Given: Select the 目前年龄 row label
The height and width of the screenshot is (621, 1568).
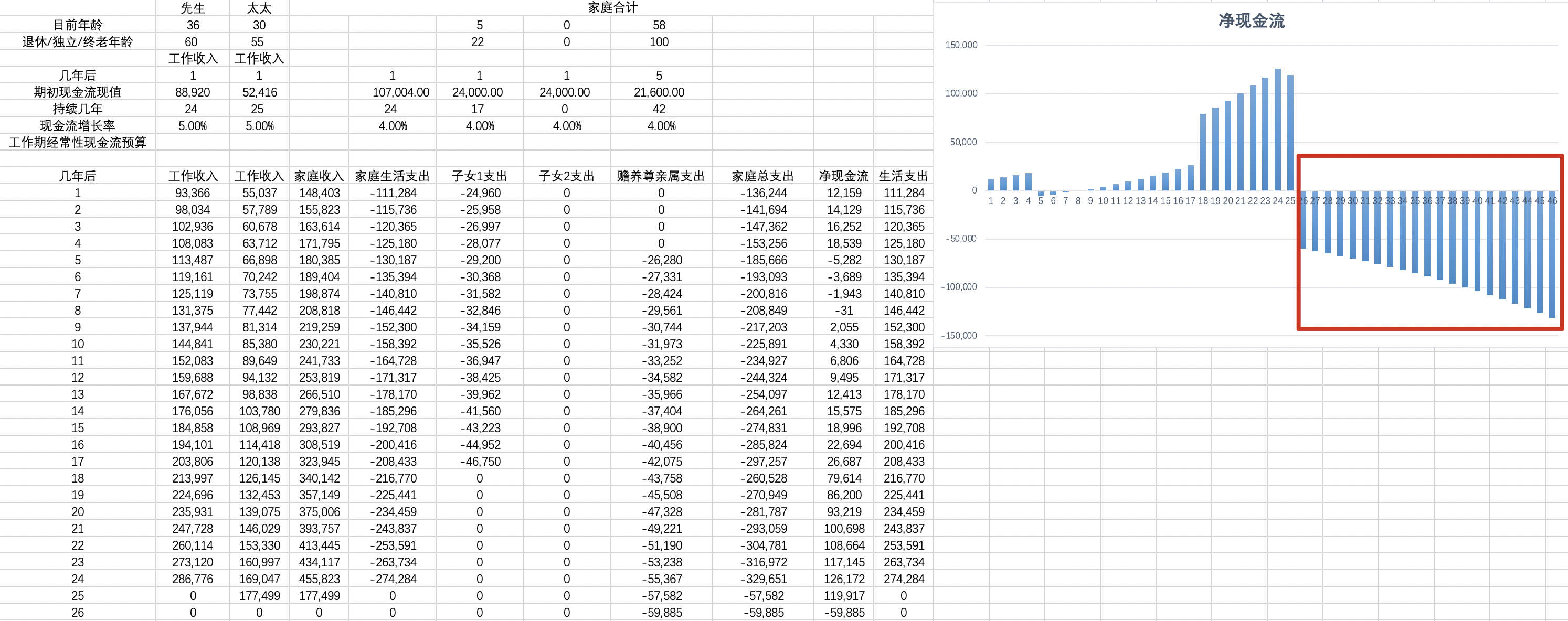Looking at the screenshot, I should point(77,25).
